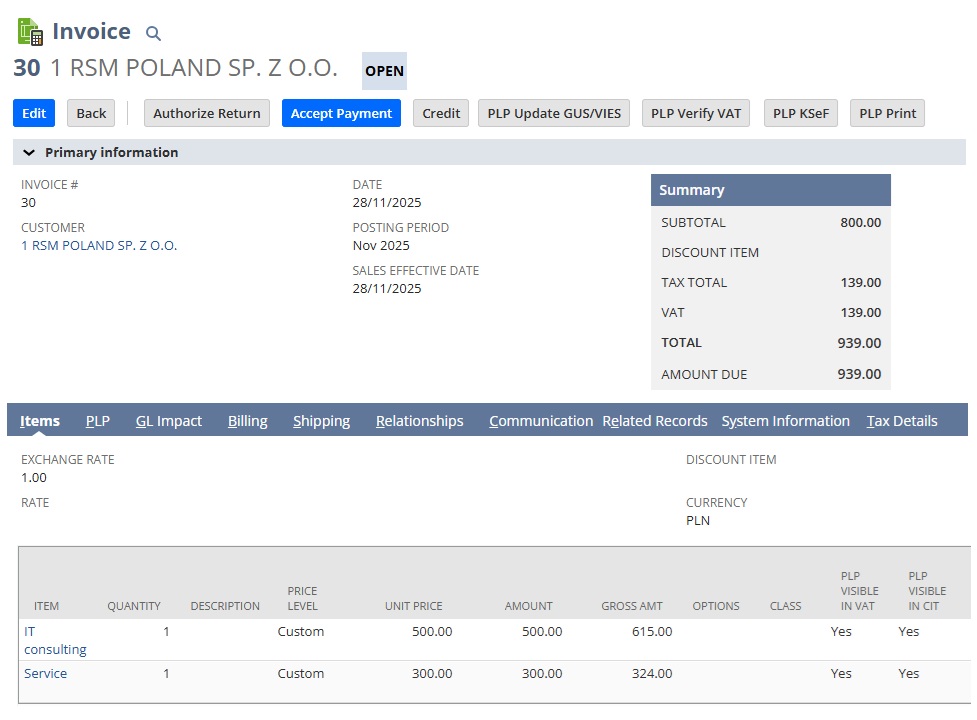This screenshot has height=720, width=977.
Task: Click the Edit button
Action: [33, 113]
